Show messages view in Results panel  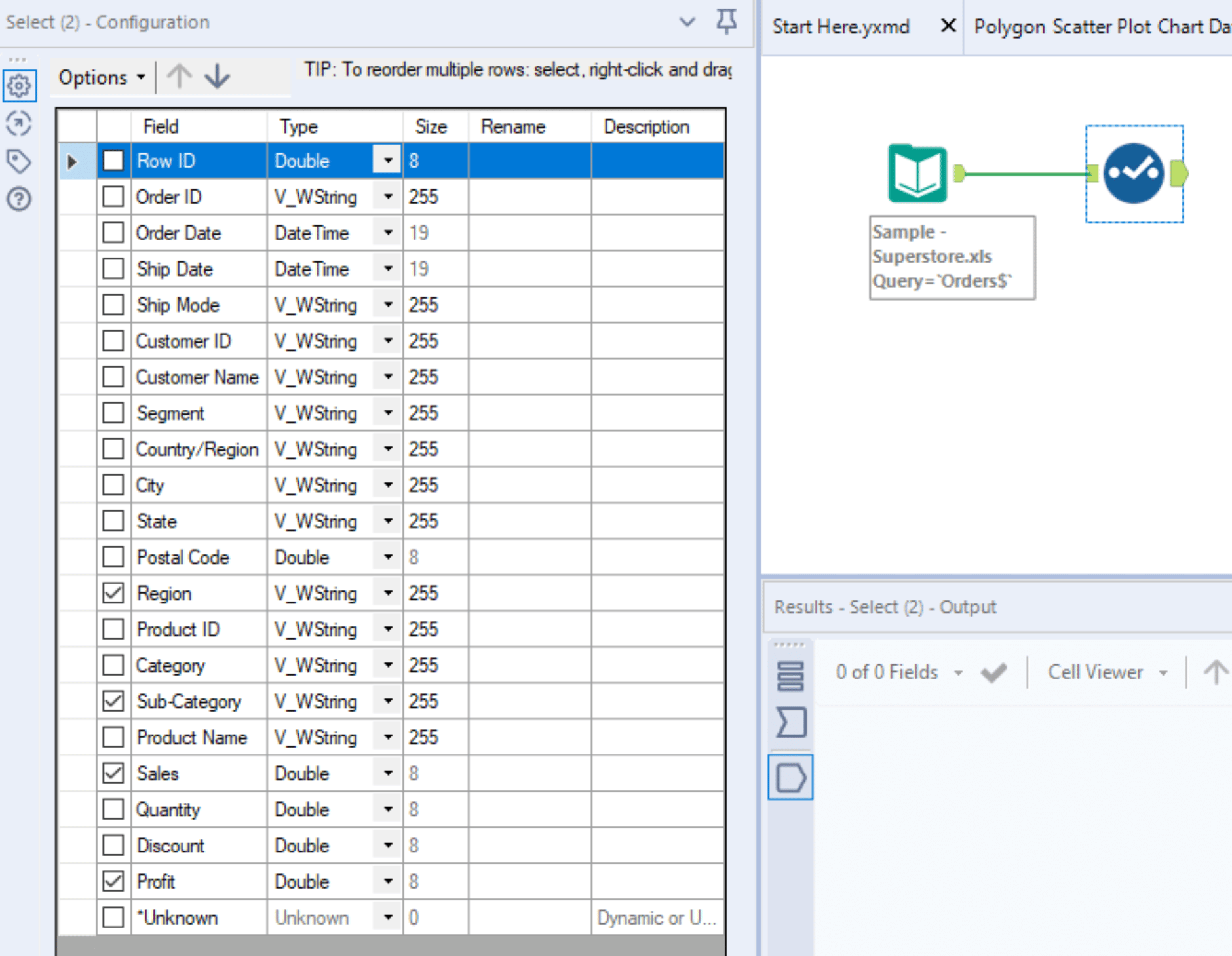(x=790, y=676)
